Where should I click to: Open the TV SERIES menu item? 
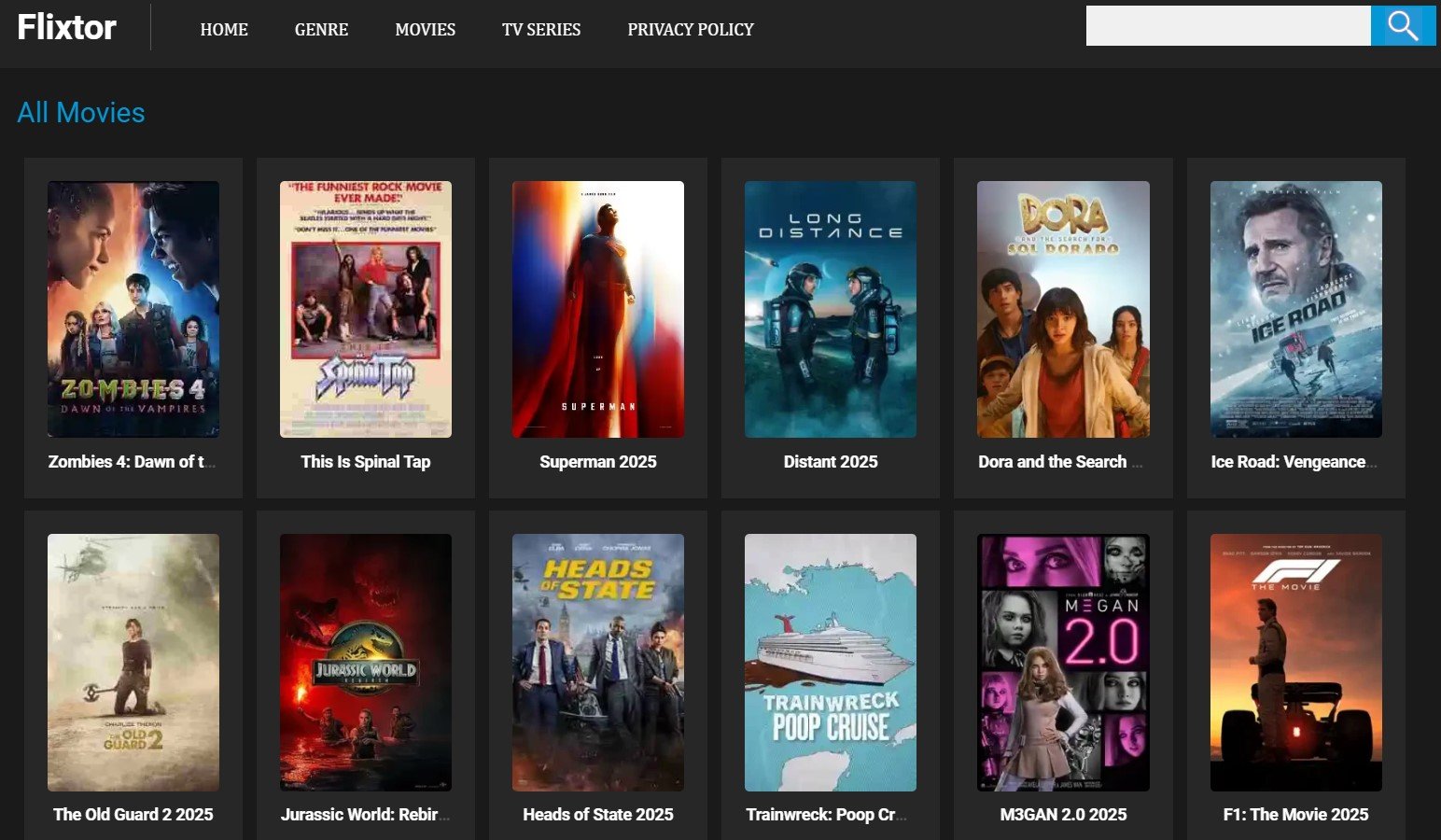coord(541,30)
